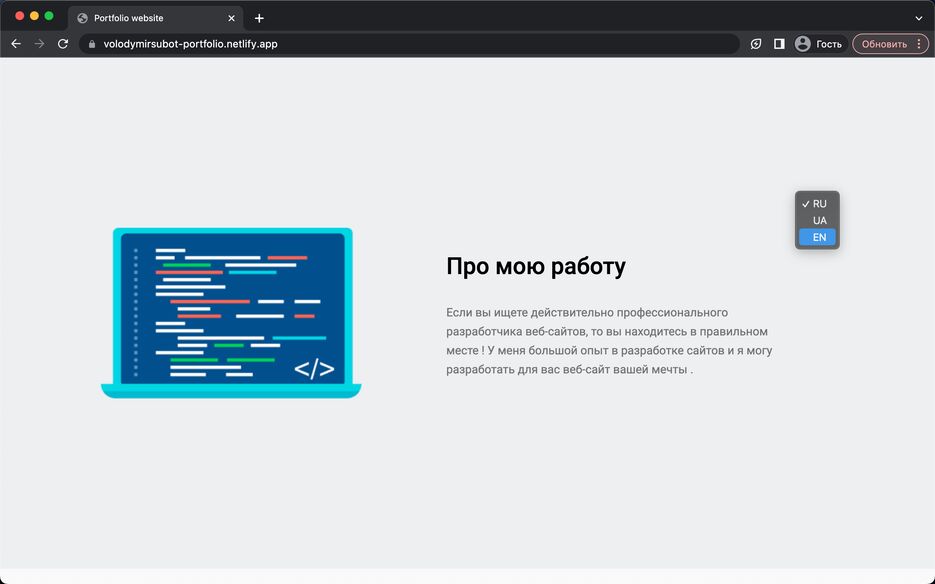Click the laptop code illustration
Screen dimensions: 935x584
230,313
